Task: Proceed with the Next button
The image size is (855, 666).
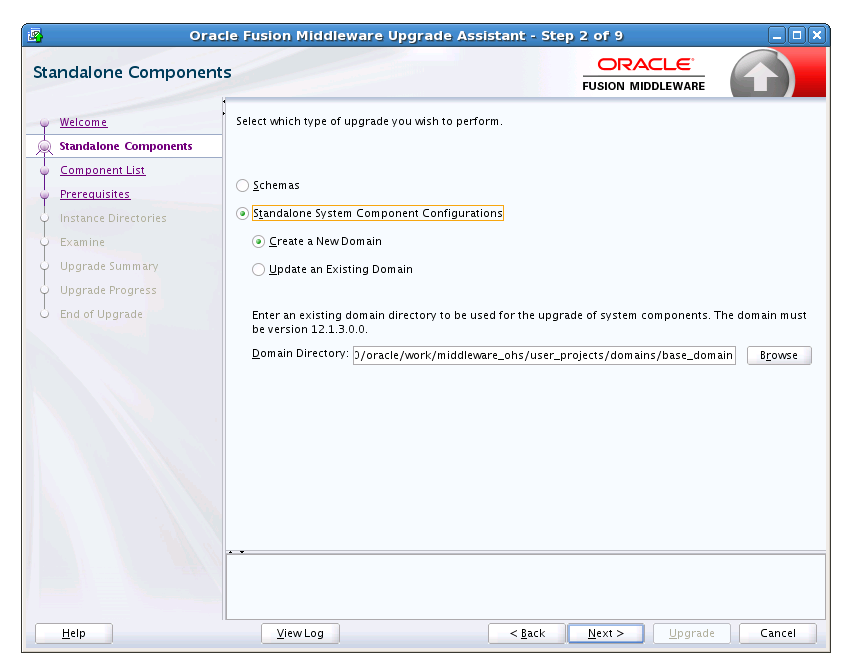Action: (x=606, y=633)
